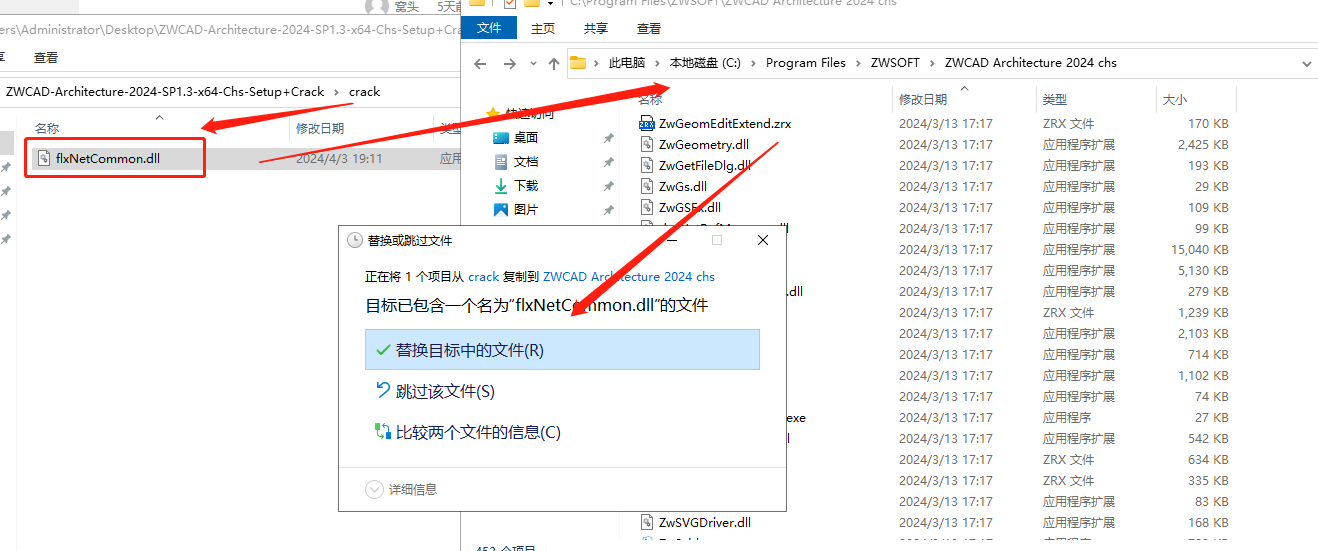Expand the chevron before crack in left window breadcrumb

tap(337, 92)
